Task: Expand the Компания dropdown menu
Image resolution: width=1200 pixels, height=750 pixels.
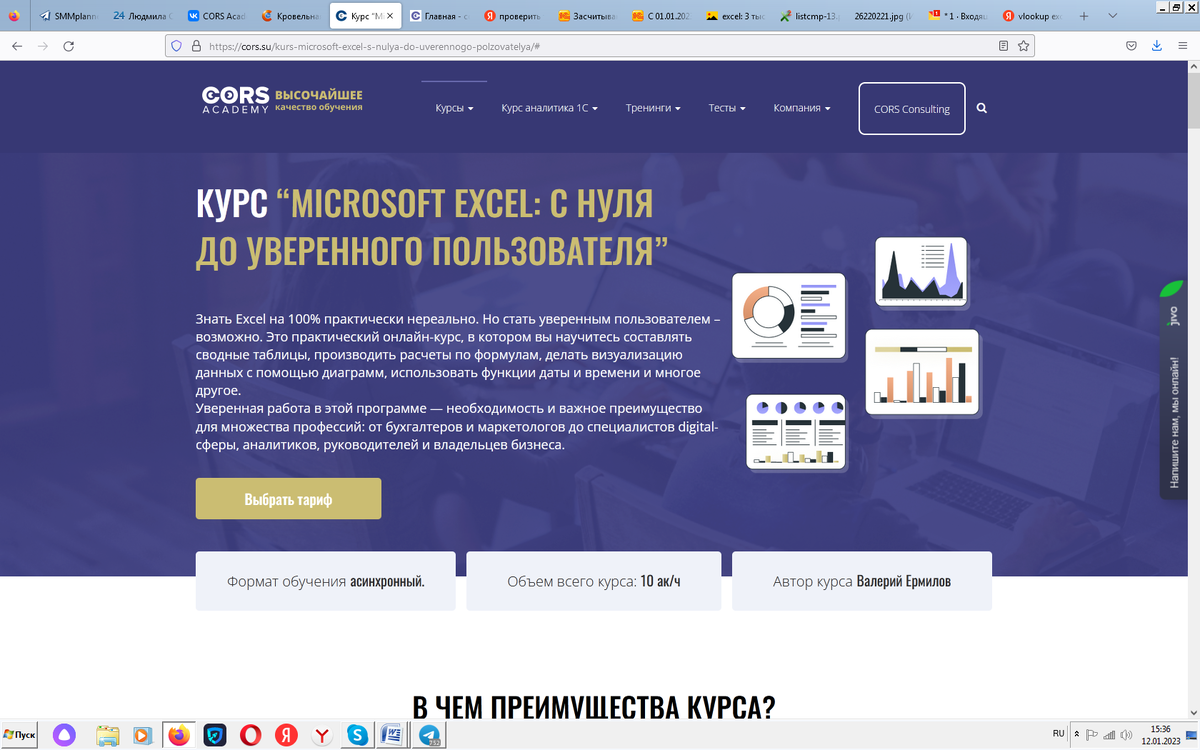Action: (x=802, y=108)
